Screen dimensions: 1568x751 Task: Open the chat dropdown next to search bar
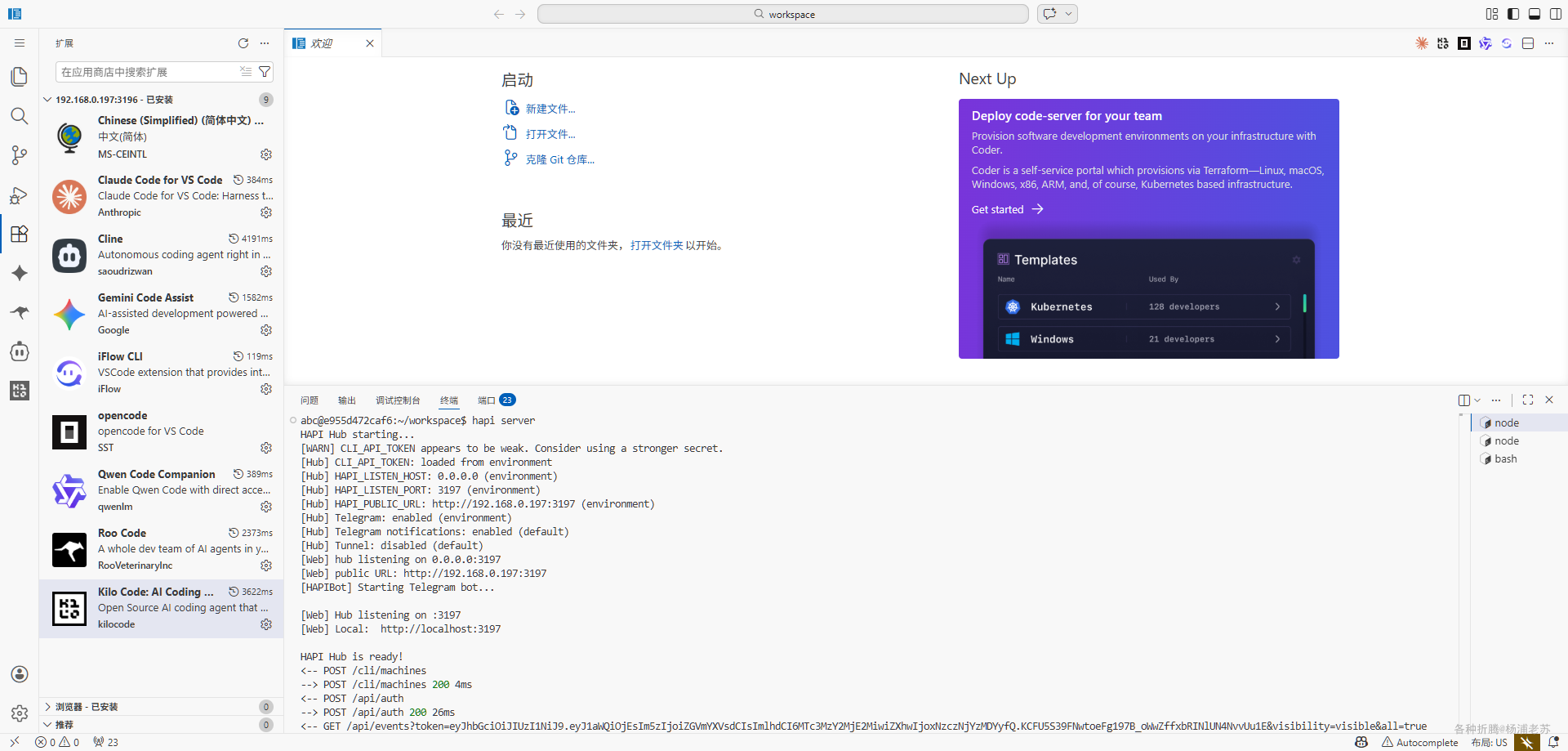(1068, 14)
